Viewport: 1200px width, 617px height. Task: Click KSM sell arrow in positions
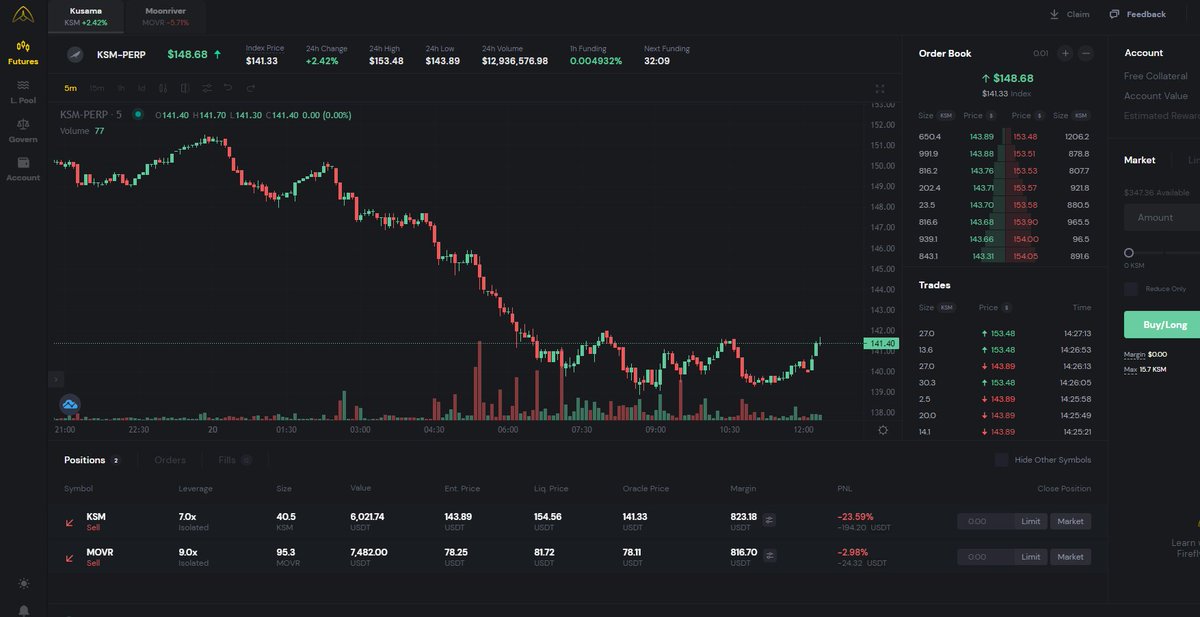tap(70, 522)
